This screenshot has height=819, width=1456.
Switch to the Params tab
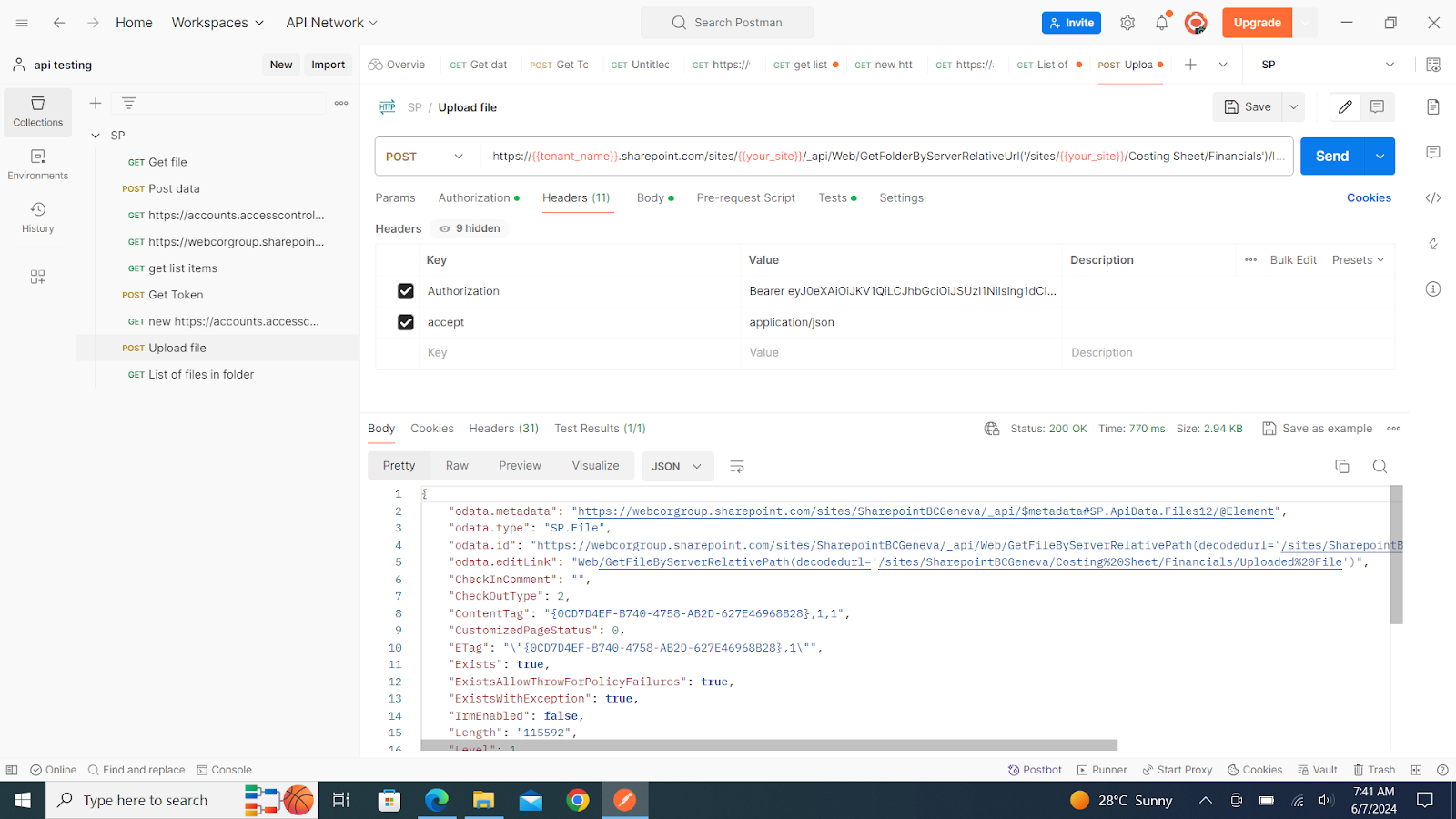click(395, 197)
